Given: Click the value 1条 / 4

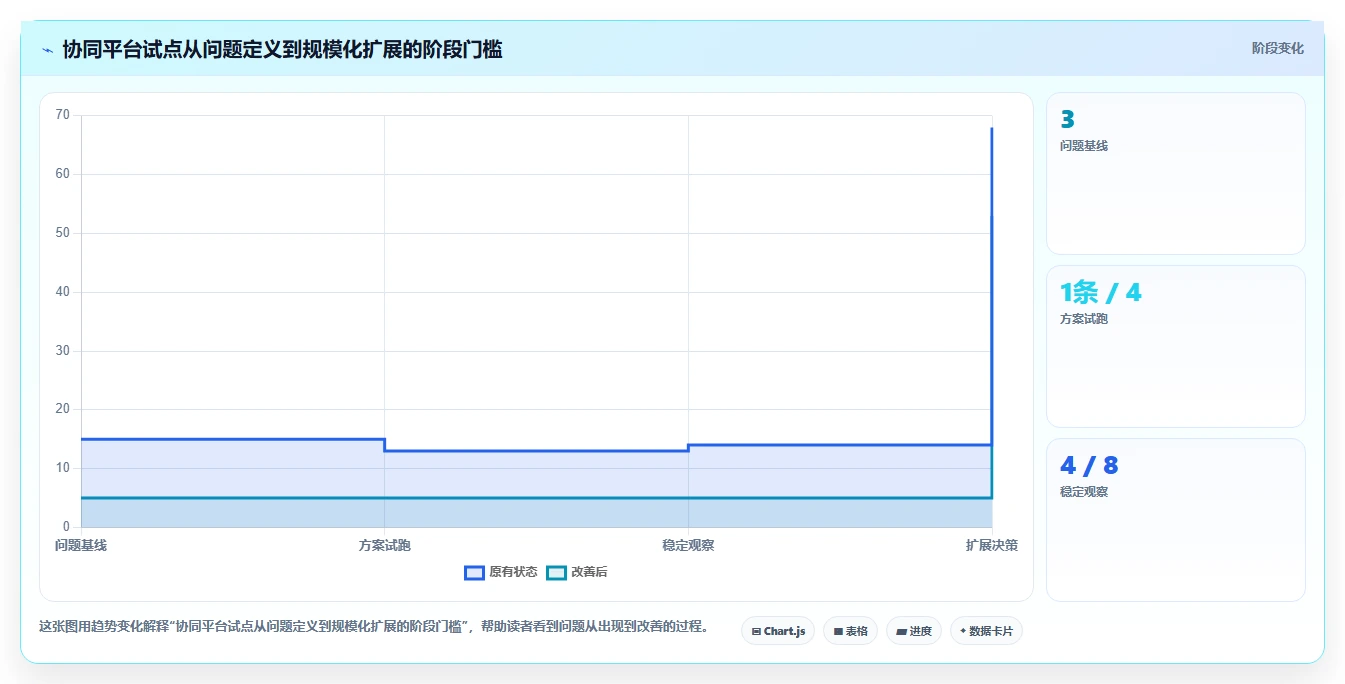Looking at the screenshot, I should pos(1100,292).
